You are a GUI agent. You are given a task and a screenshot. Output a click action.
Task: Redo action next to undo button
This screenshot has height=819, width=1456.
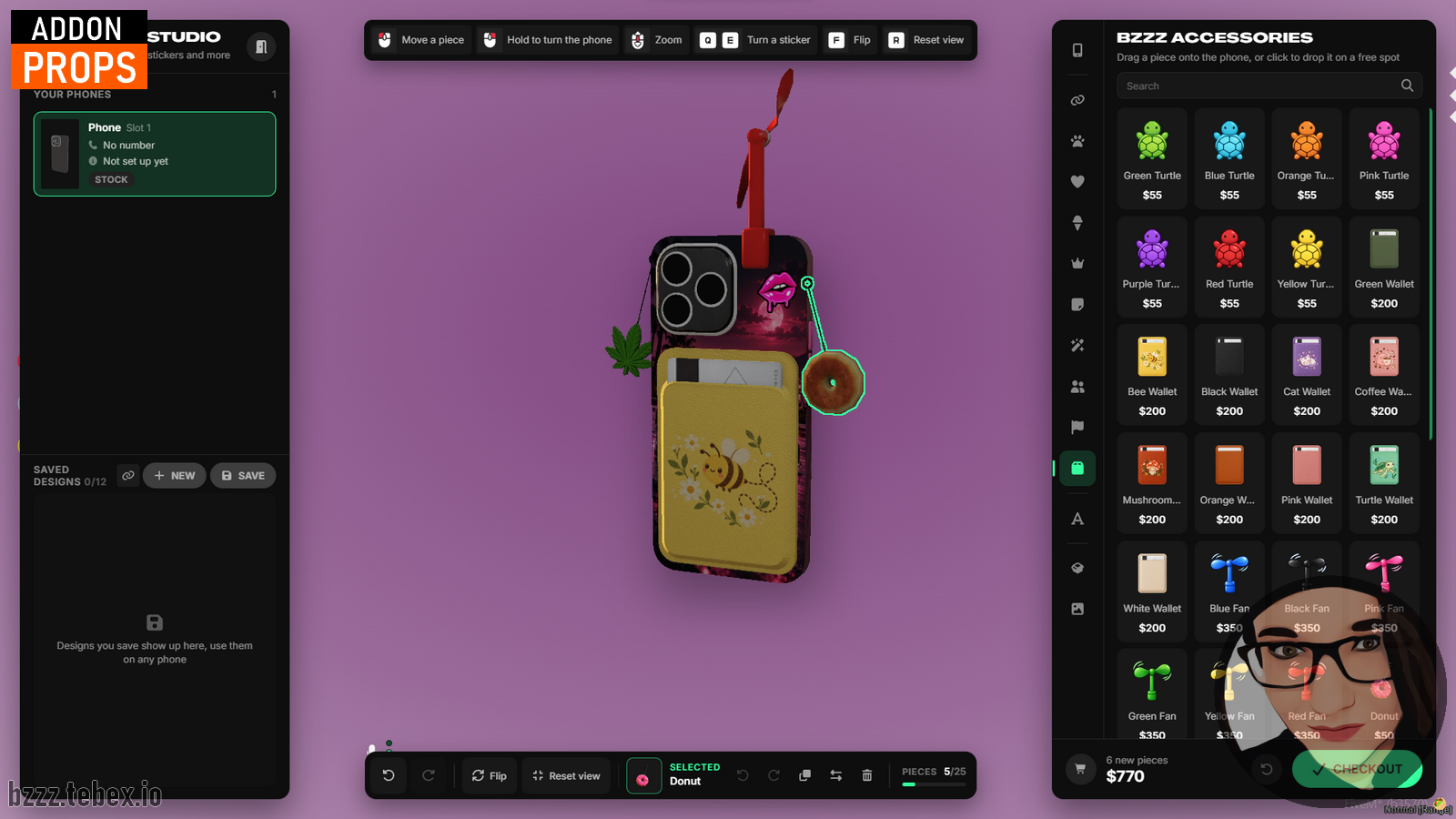(429, 775)
